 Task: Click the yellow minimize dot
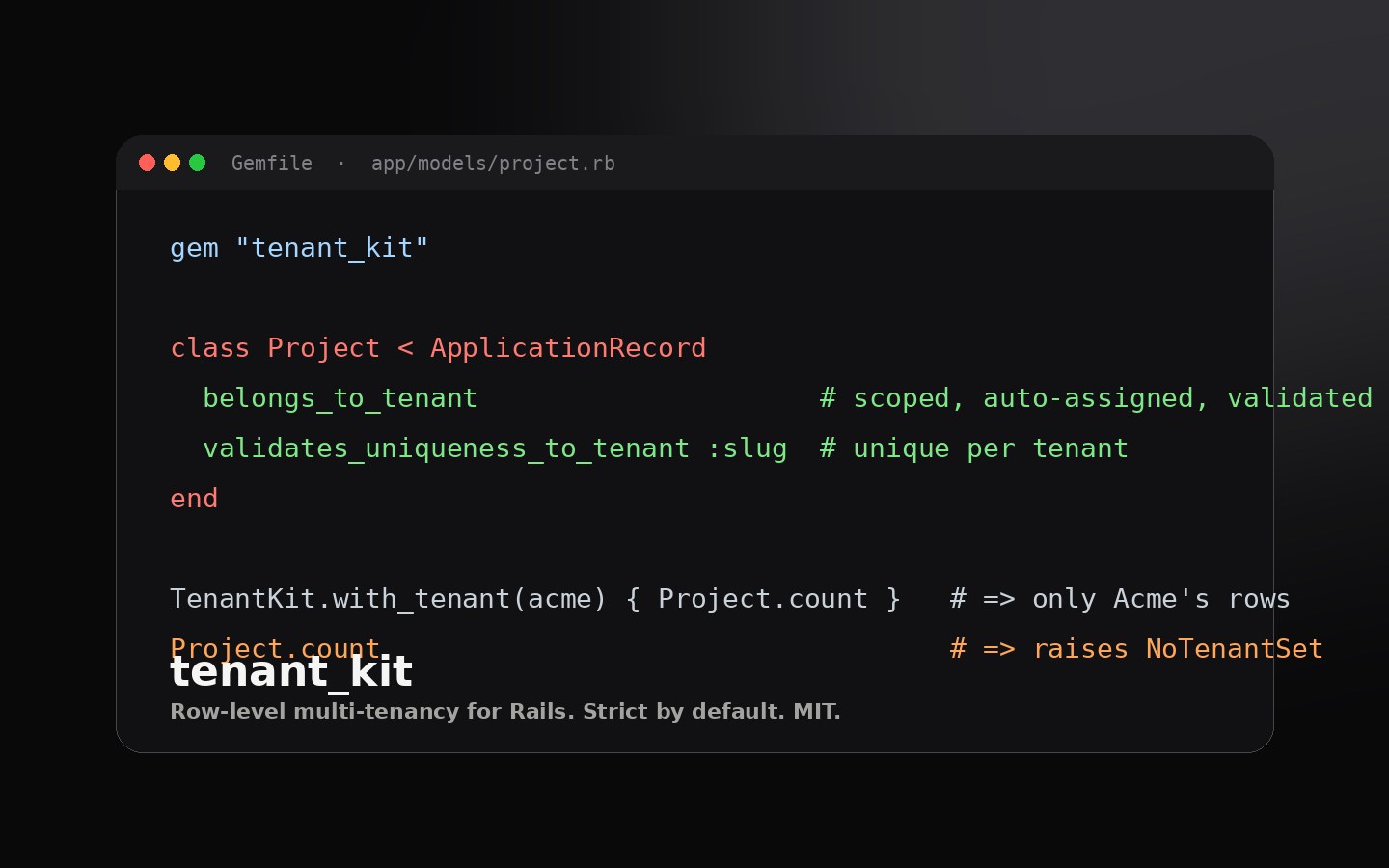coord(172,163)
